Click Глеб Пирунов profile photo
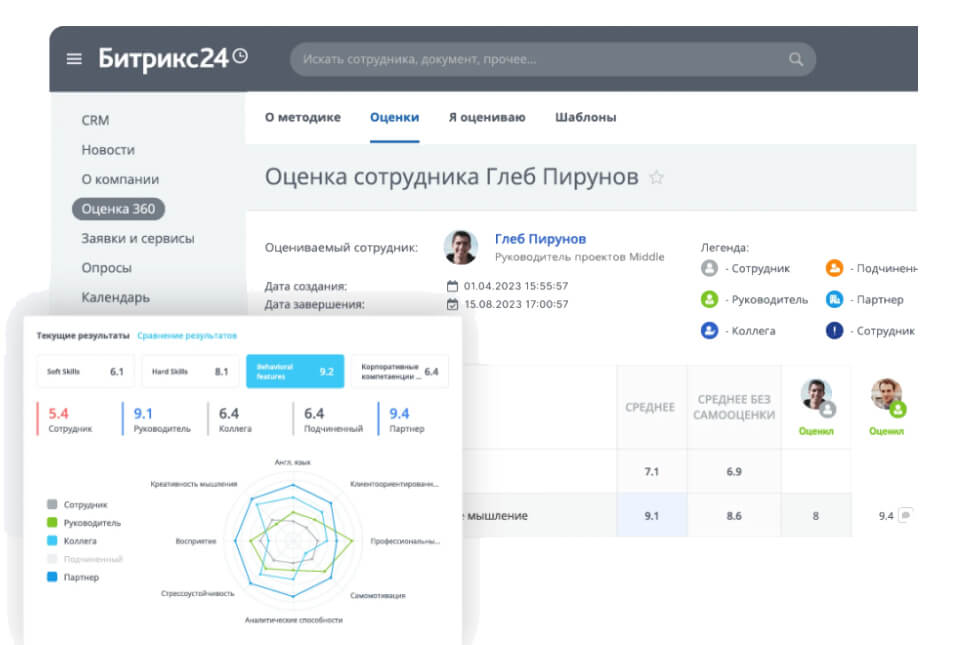This screenshot has width=968, height=645. (461, 247)
